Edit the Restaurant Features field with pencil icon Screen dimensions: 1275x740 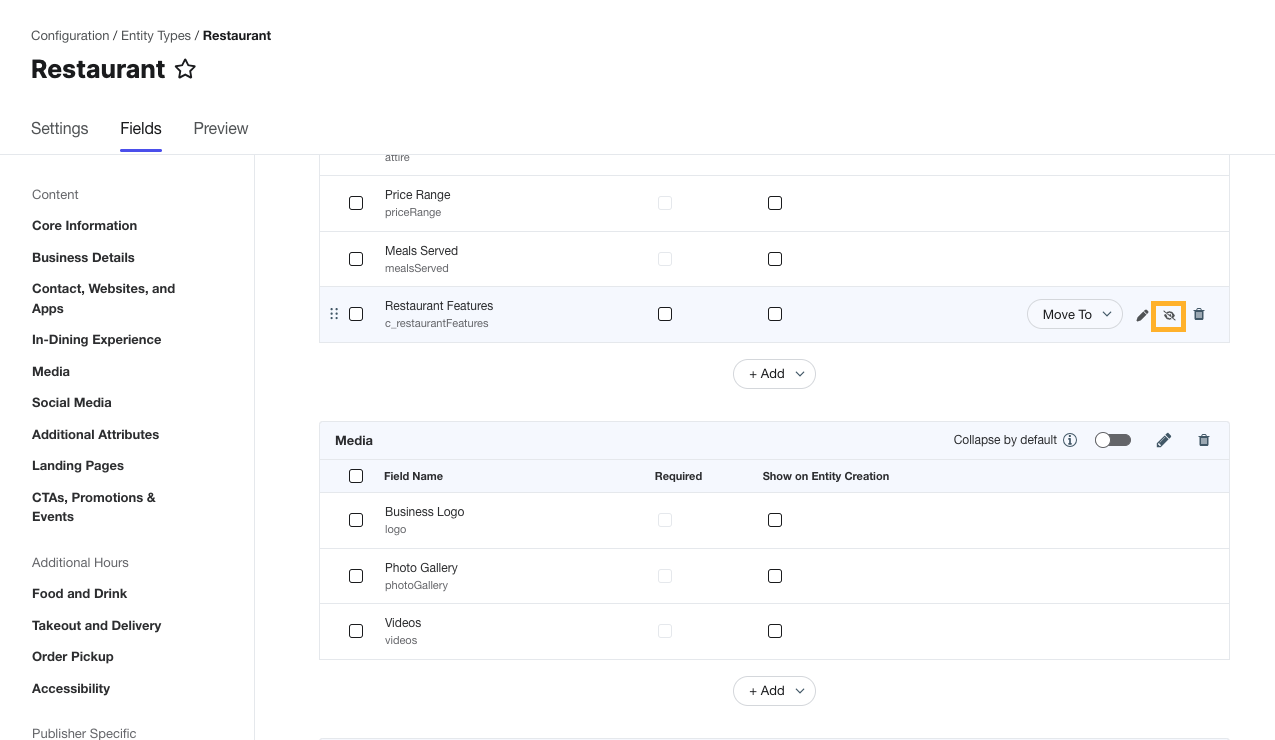[x=1142, y=315]
